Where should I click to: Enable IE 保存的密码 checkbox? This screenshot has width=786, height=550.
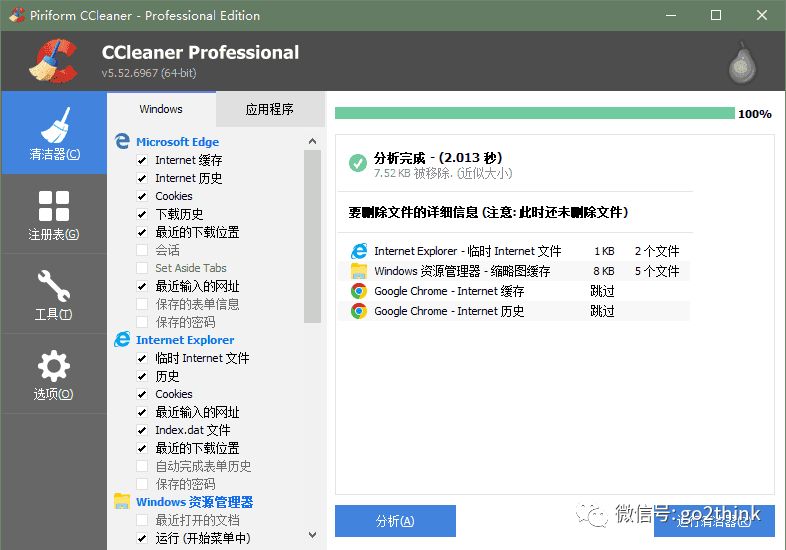tap(142, 484)
